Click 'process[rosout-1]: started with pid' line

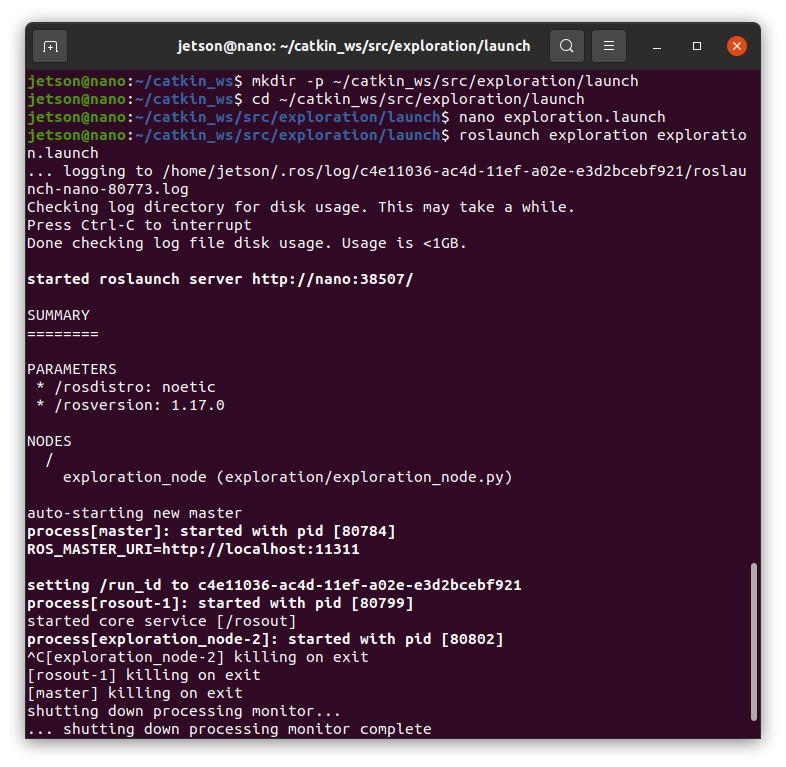point(220,603)
